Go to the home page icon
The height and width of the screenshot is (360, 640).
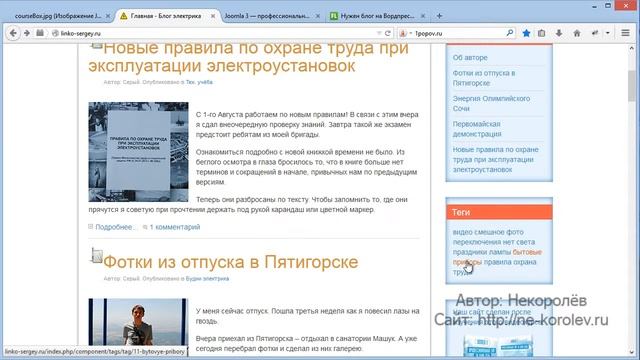pos(576,33)
